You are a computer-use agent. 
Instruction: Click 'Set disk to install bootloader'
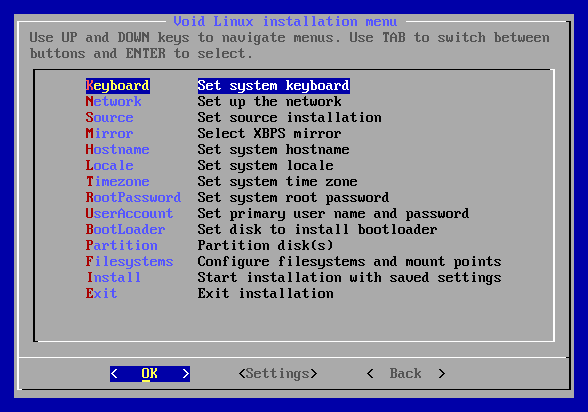pos(318,229)
